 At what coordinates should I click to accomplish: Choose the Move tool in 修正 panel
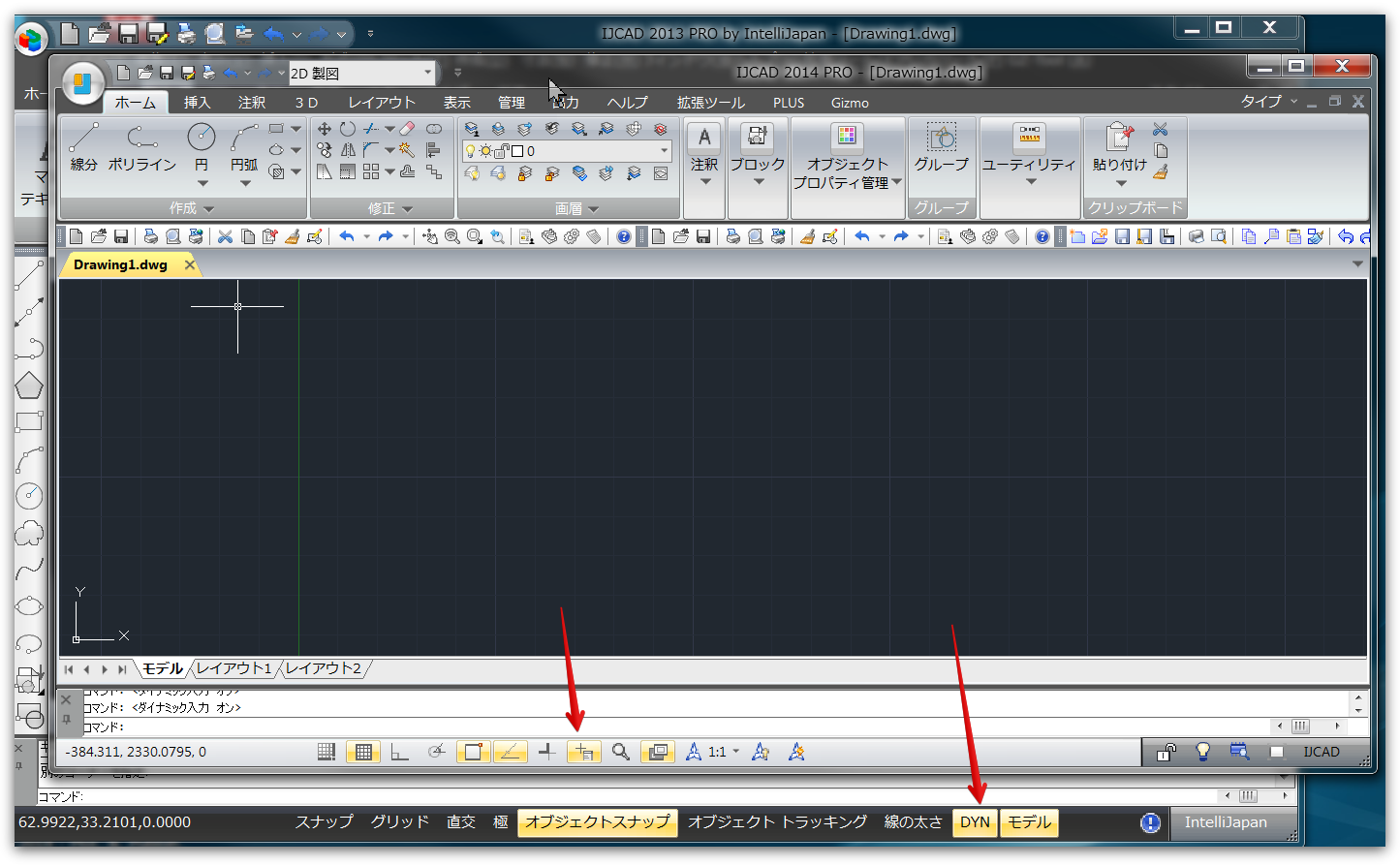[x=325, y=129]
